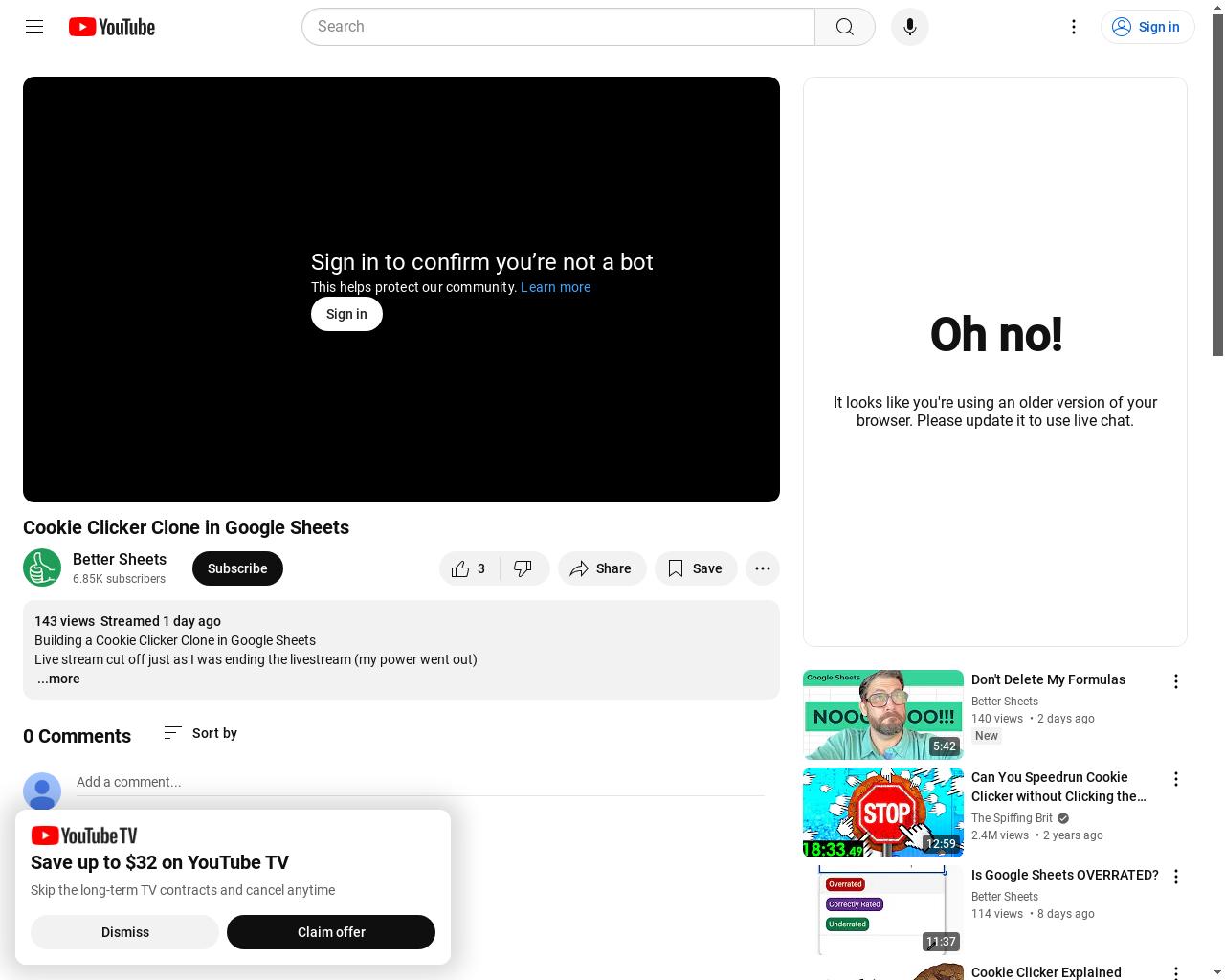1225x980 pixels.
Task: Click the Sign in button in header
Action: [x=1147, y=27]
